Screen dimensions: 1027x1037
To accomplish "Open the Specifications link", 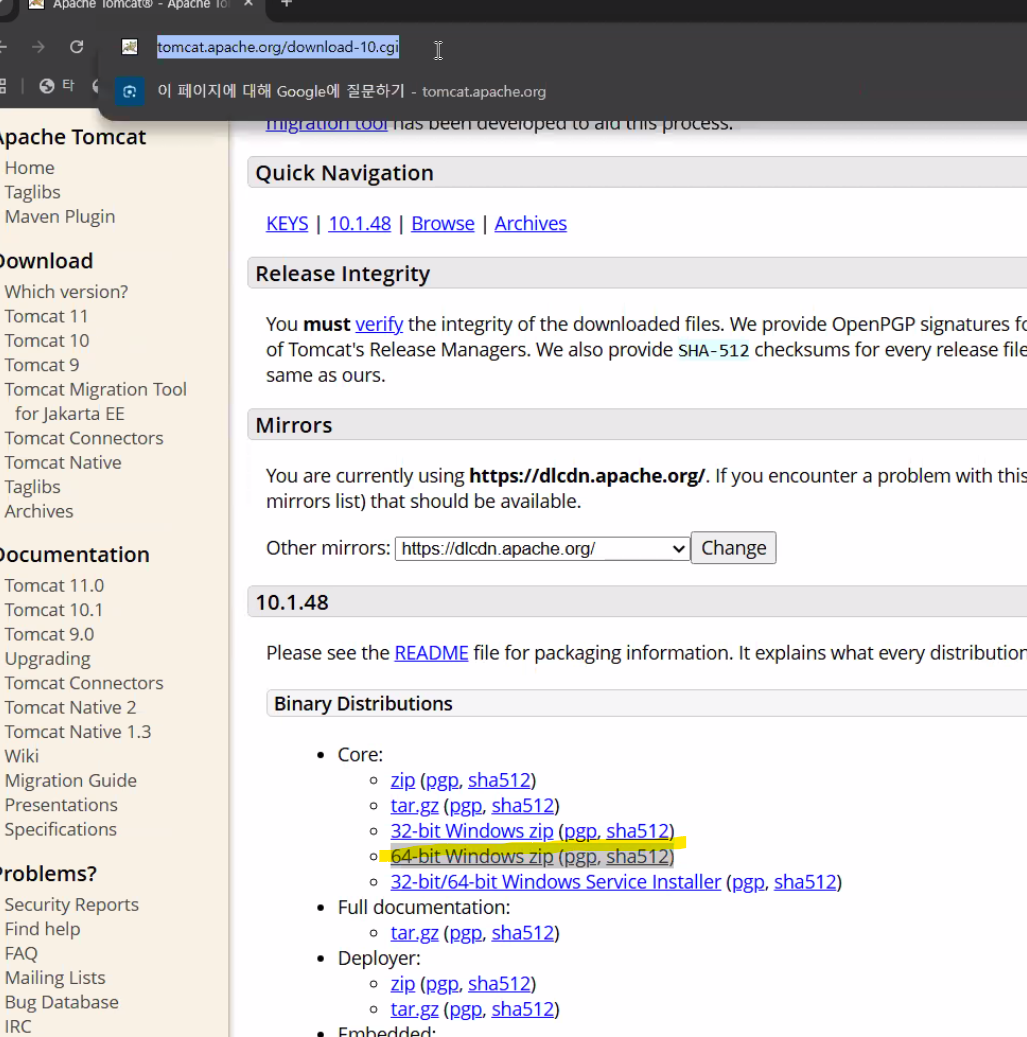I will tap(61, 829).
